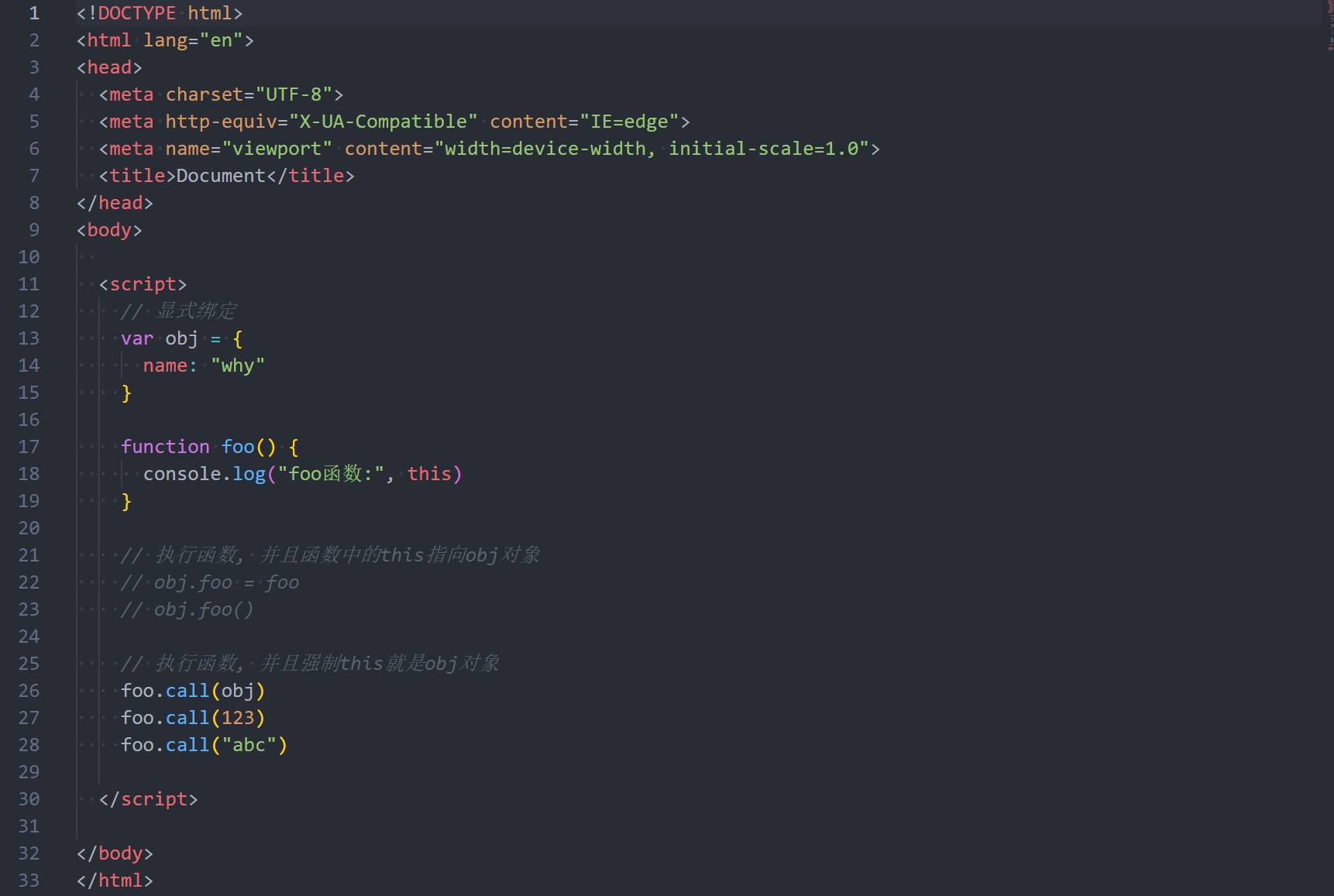
Task: Click the closing body tag on line 32
Action: 115,853
